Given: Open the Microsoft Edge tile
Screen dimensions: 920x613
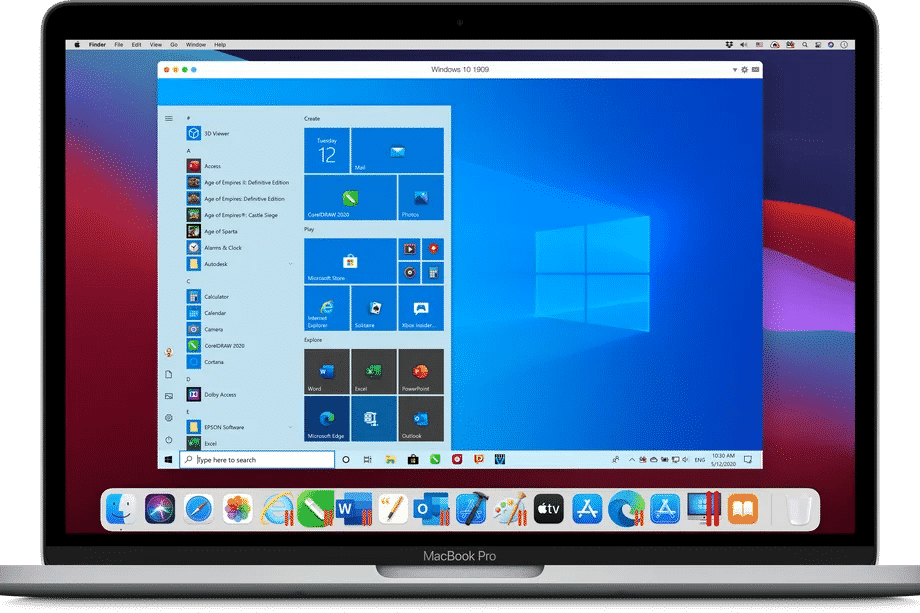Looking at the screenshot, I should [x=327, y=419].
